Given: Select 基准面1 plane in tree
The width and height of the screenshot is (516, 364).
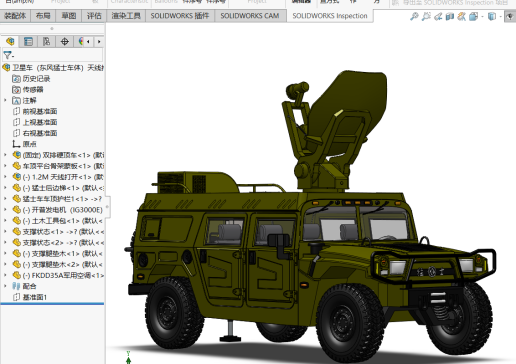Looking at the screenshot, I should tap(30, 297).
